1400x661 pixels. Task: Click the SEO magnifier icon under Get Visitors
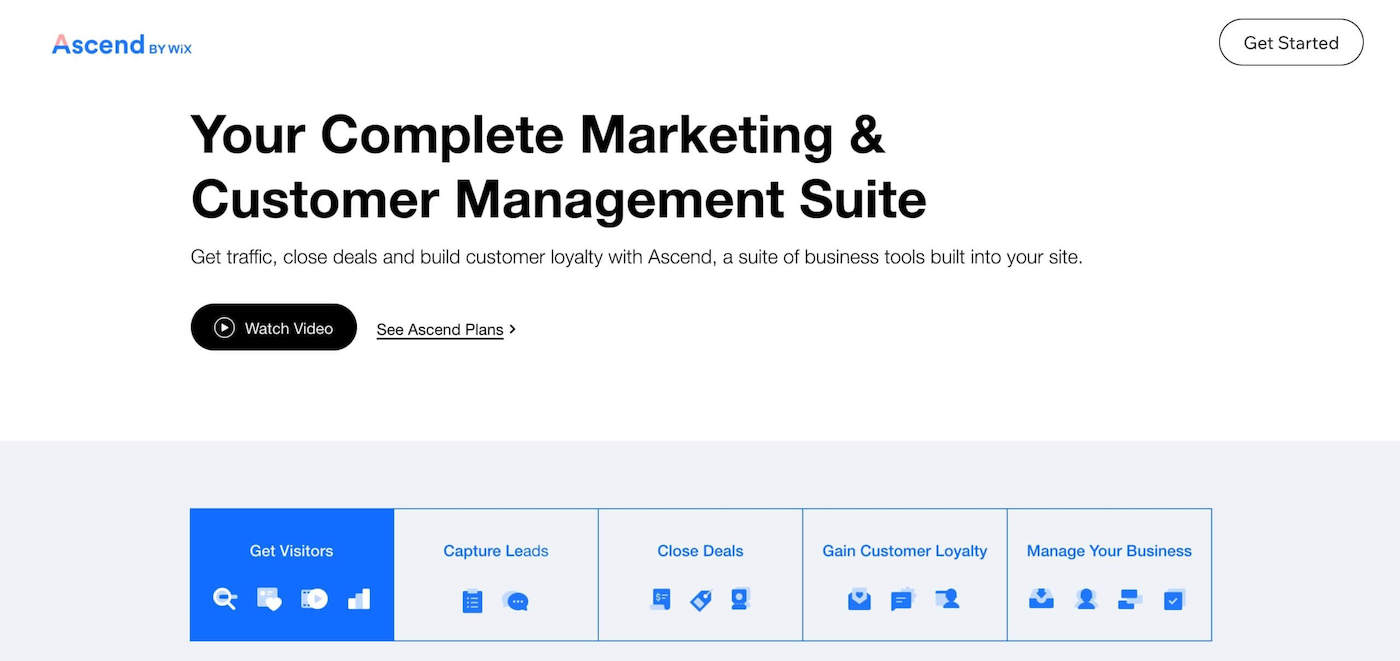(225, 599)
